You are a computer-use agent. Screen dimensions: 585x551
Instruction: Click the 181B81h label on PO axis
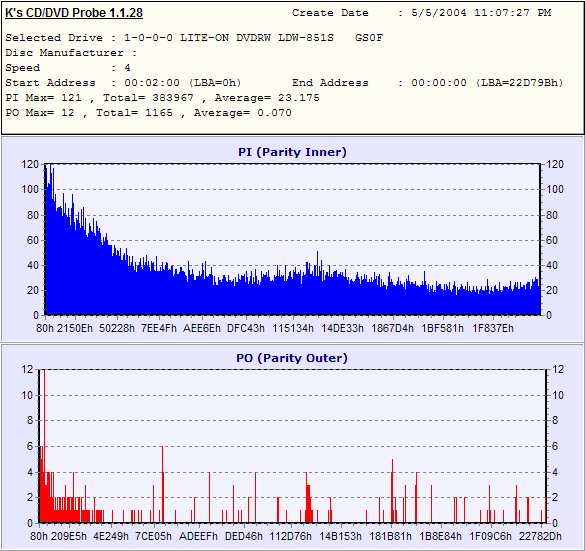(390, 536)
